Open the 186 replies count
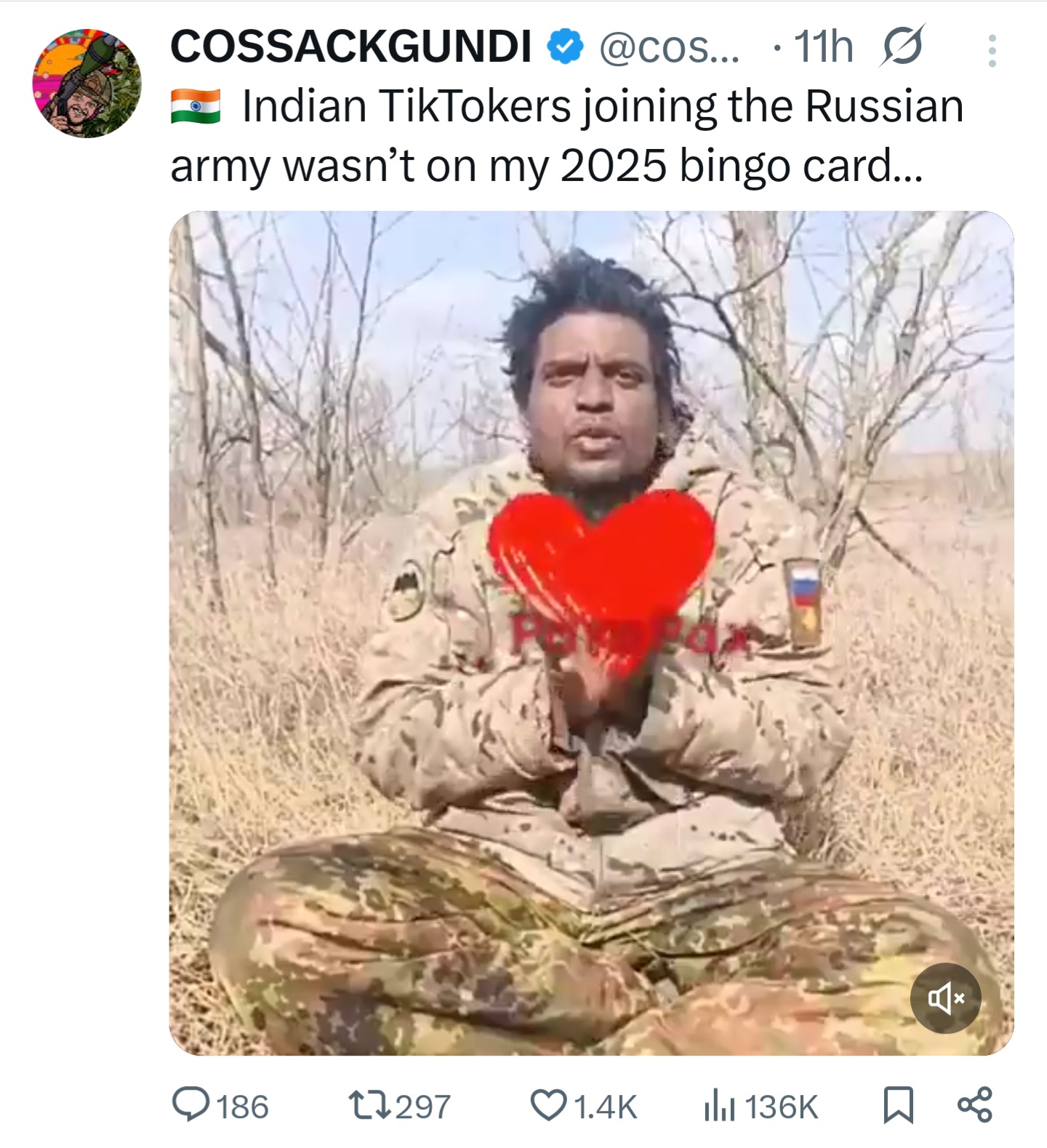This screenshot has height=1148, width=1047. (x=243, y=1107)
